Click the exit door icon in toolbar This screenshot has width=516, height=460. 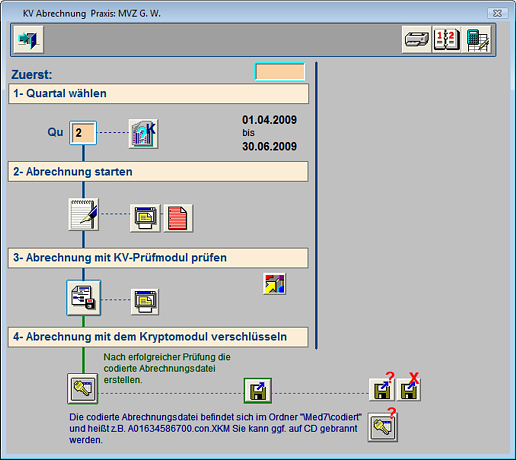(x=29, y=40)
